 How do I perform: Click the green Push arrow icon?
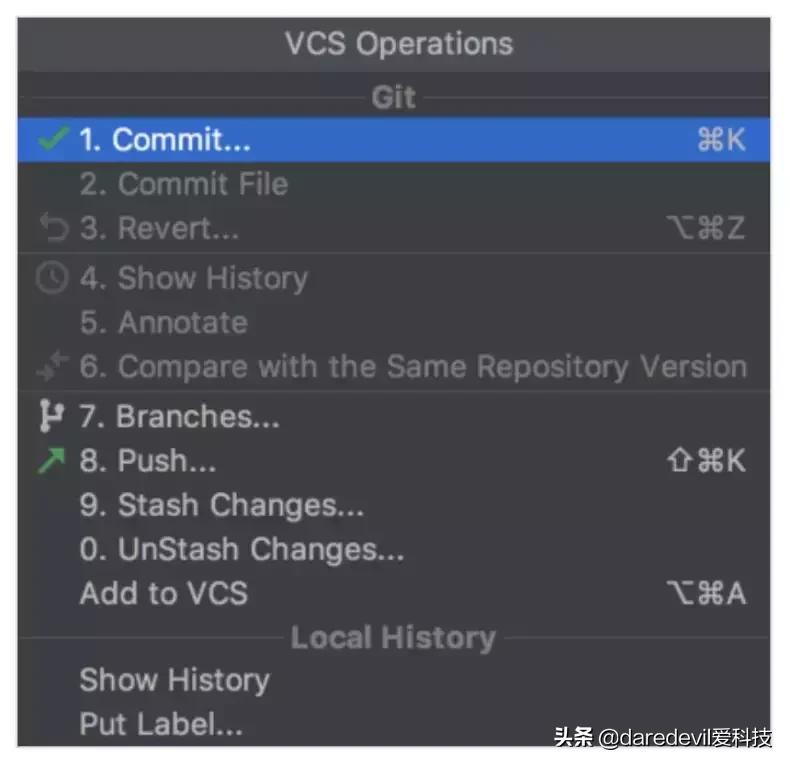click(52, 461)
